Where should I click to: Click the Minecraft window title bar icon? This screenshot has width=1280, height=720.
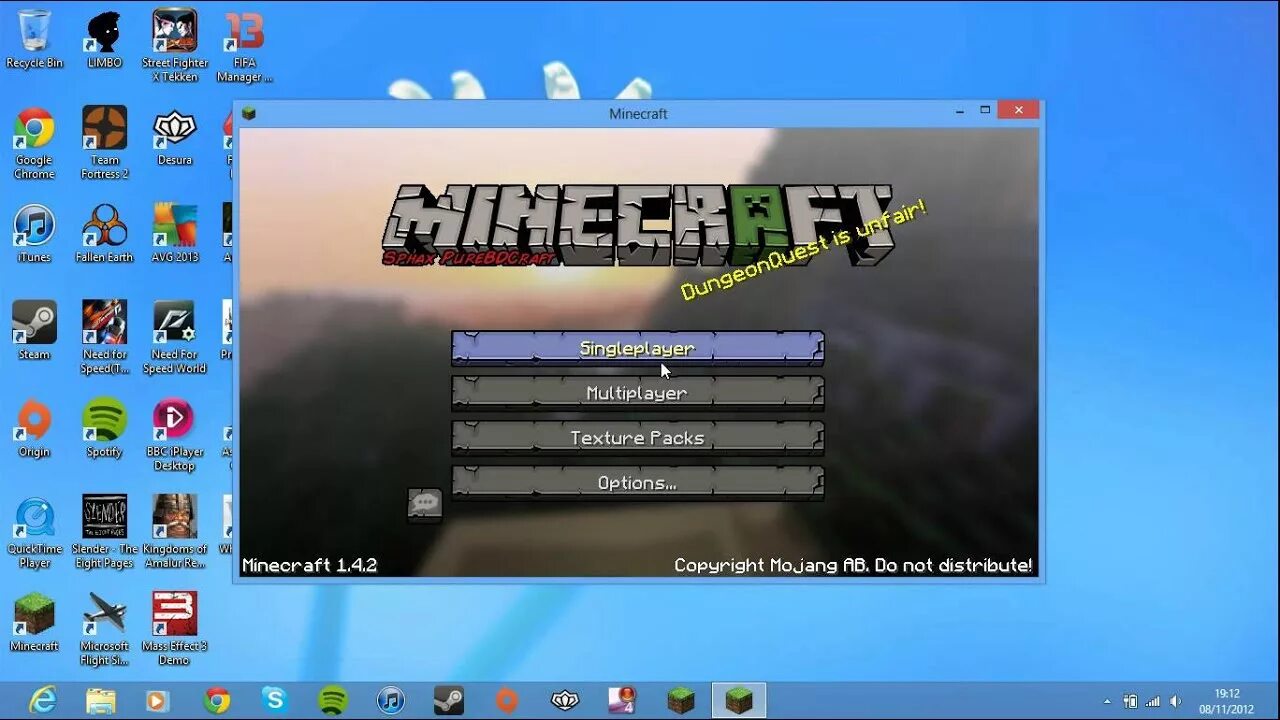pyautogui.click(x=249, y=113)
